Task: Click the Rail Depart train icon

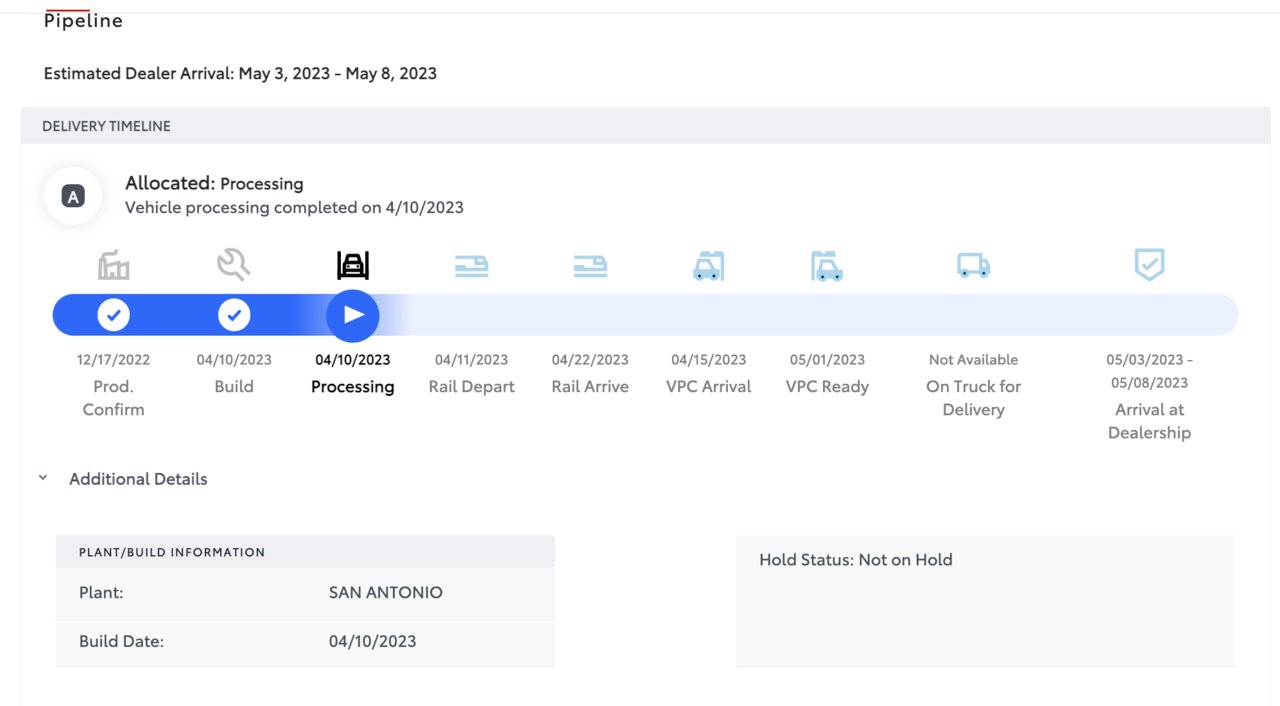Action: pyautogui.click(x=472, y=266)
